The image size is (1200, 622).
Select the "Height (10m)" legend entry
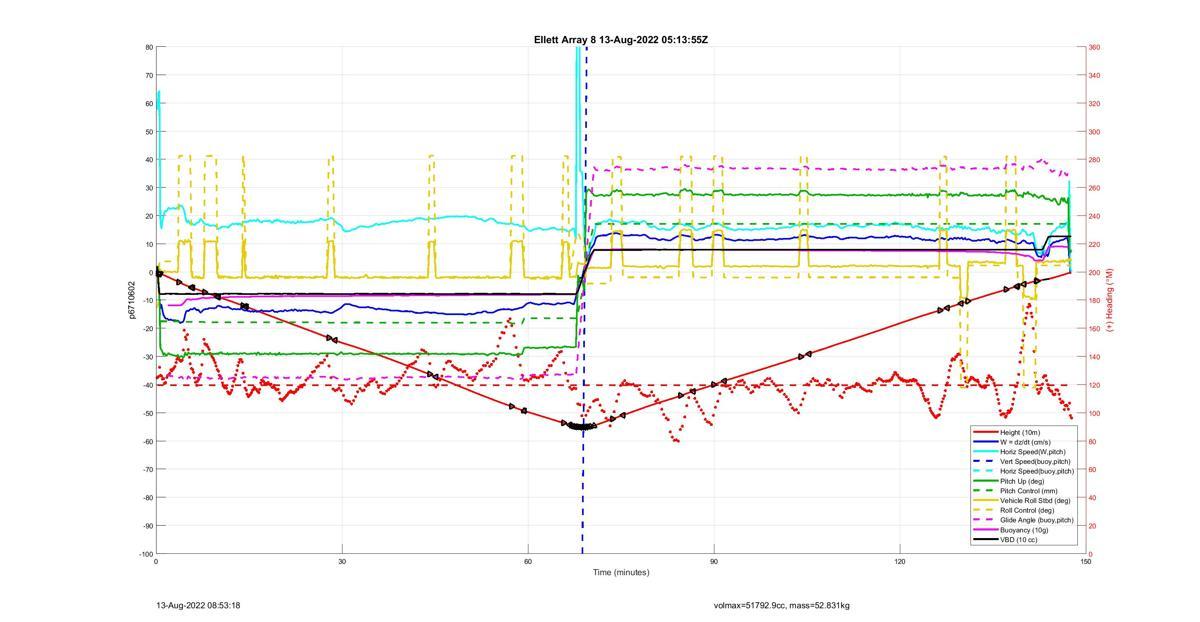[1024, 432]
